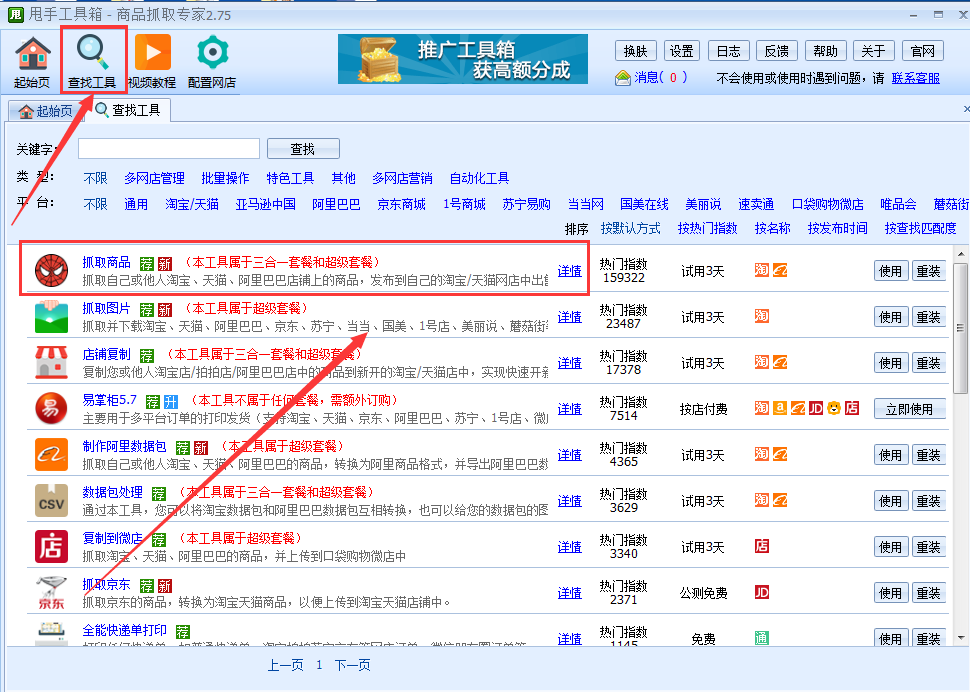Click the shop icon for 店铺复制

click(x=51, y=362)
